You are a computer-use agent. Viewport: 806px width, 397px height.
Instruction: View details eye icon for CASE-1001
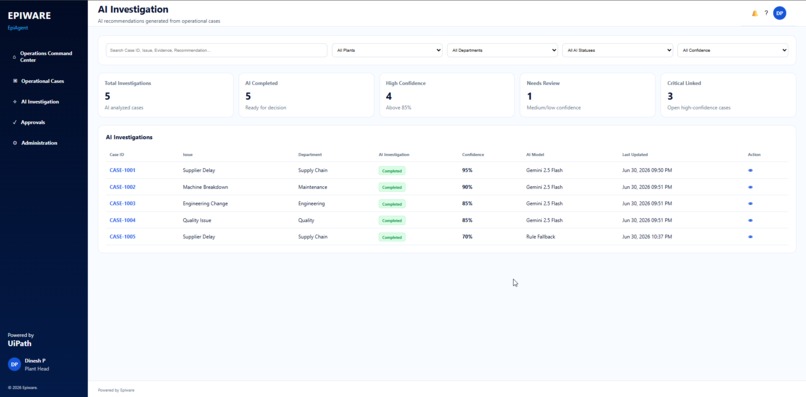[x=750, y=170]
